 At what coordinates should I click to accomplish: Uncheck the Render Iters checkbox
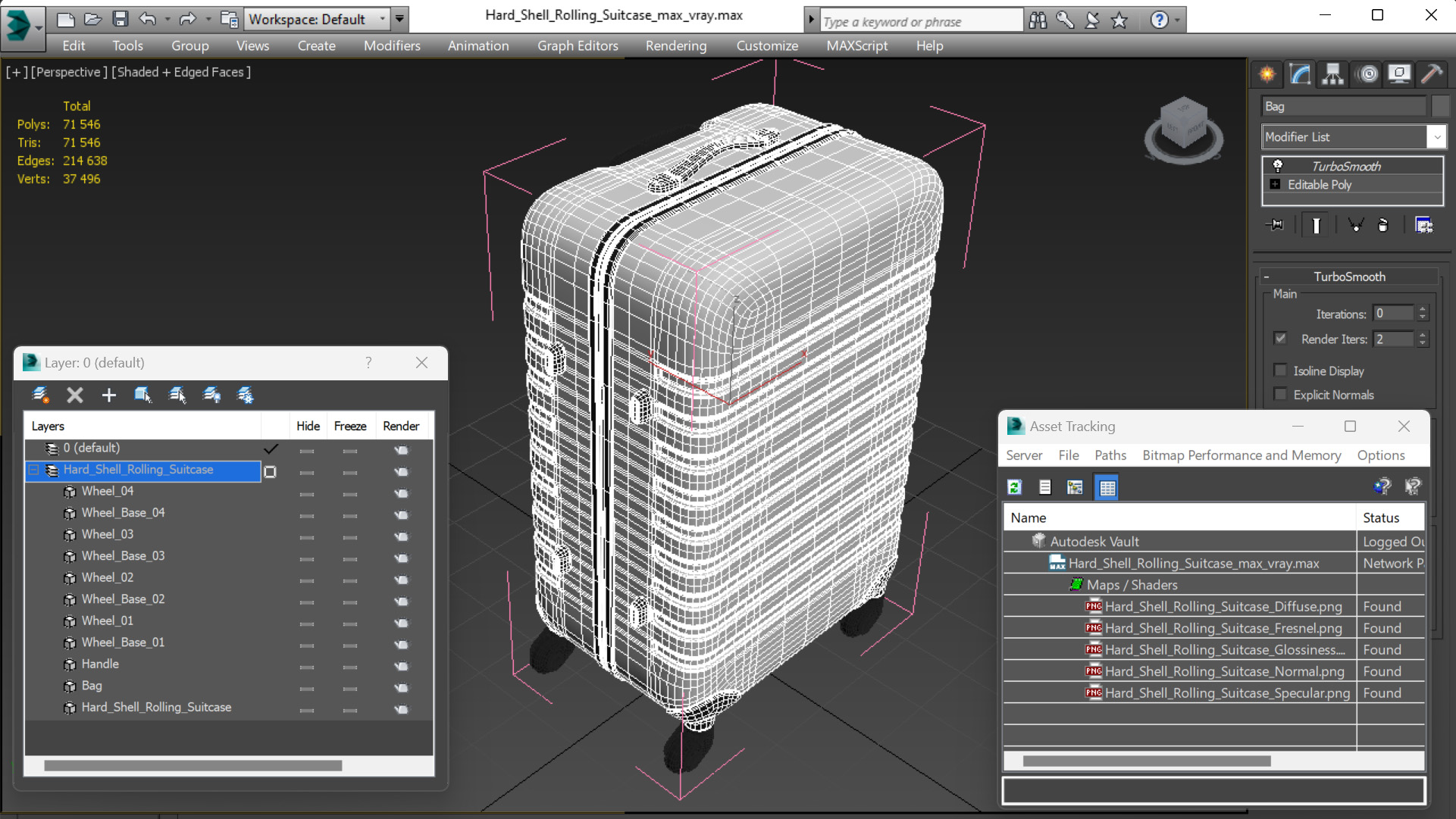[x=1281, y=339]
